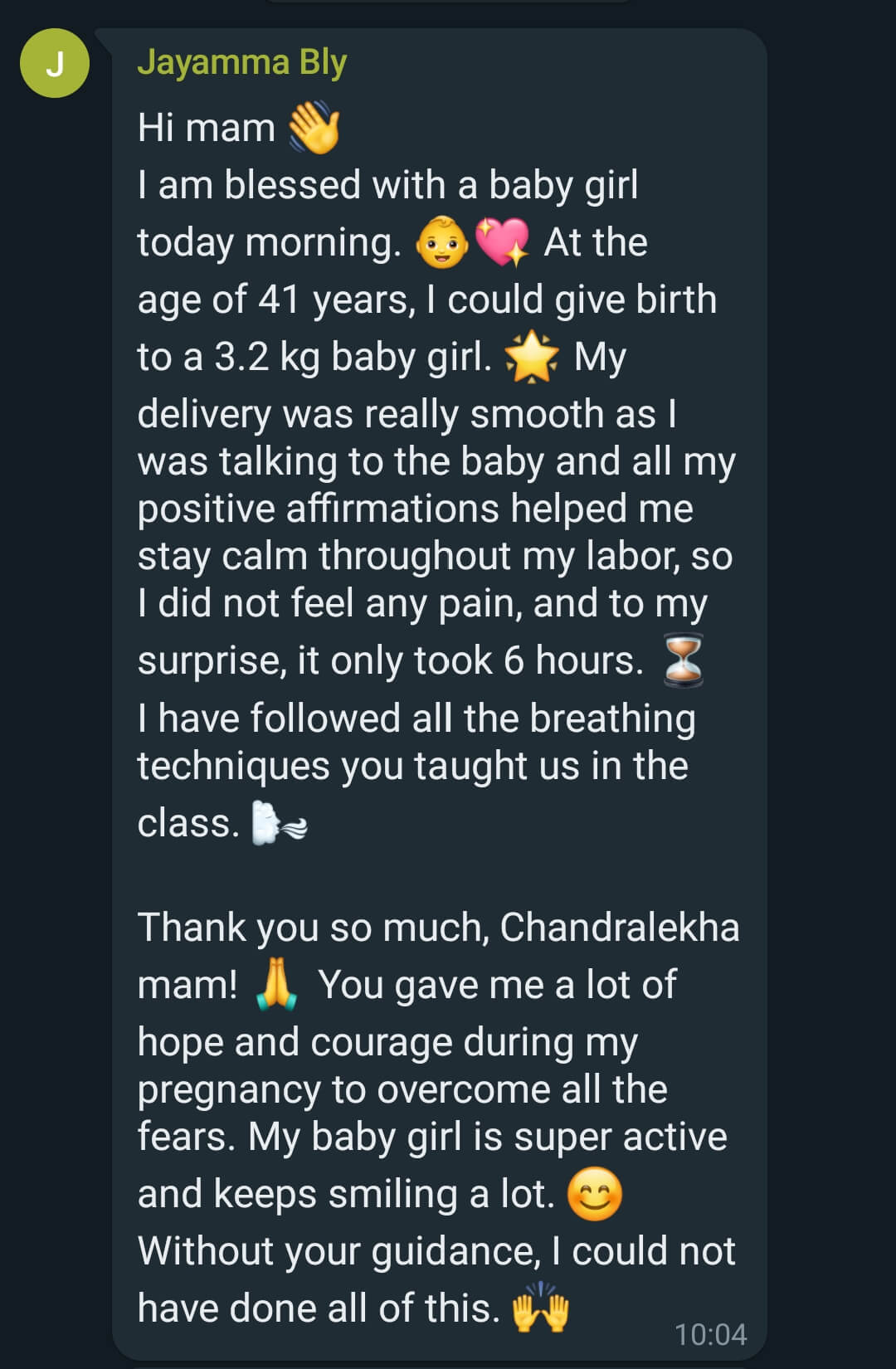The image size is (896, 1369).
Task: Click the line 'Without your guidance, I could not'
Action: tap(436, 1251)
